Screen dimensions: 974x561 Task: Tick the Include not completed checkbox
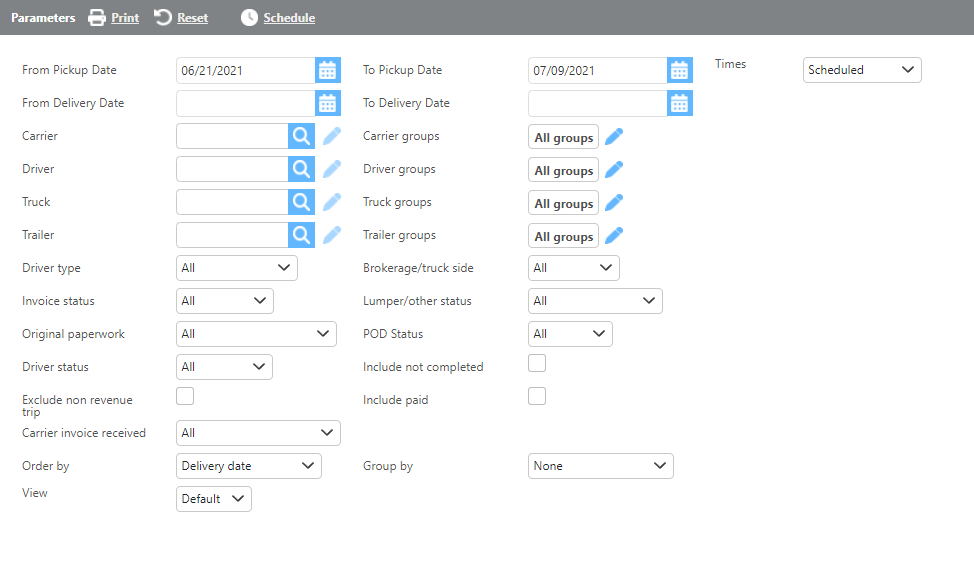point(537,363)
